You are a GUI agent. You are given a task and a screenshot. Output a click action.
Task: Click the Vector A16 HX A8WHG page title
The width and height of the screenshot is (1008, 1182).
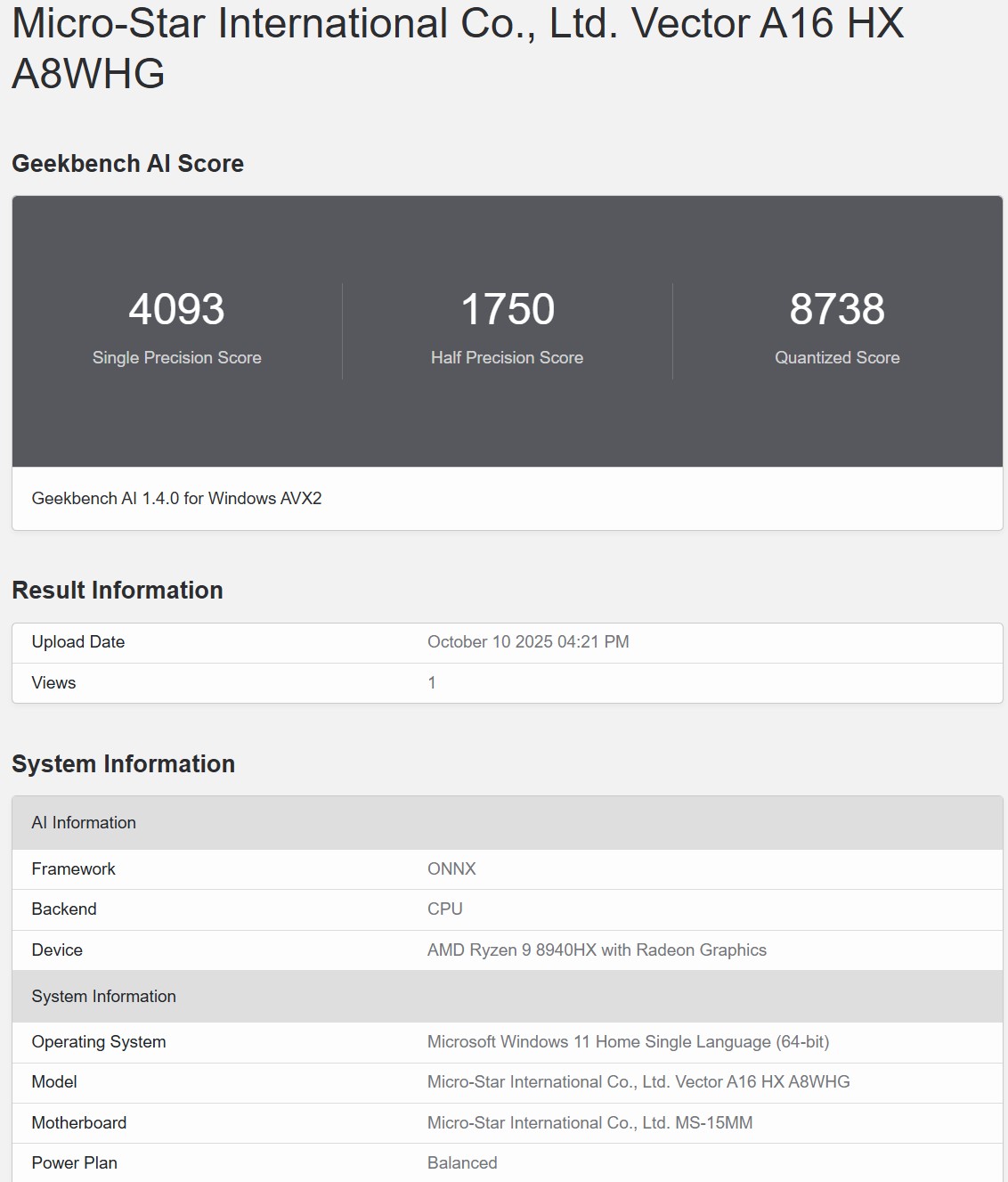458,48
